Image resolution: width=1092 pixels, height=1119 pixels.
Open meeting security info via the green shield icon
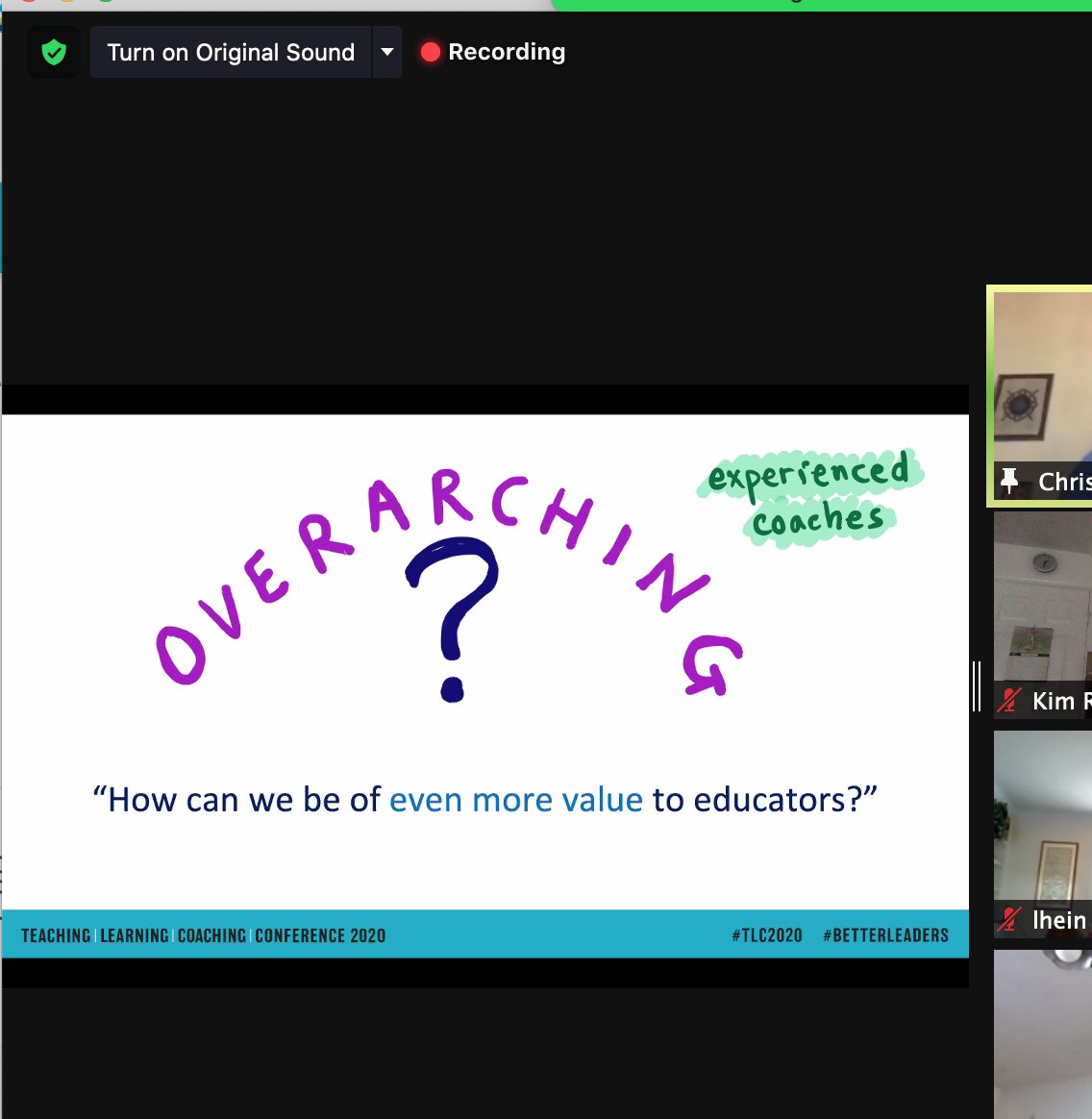(54, 51)
